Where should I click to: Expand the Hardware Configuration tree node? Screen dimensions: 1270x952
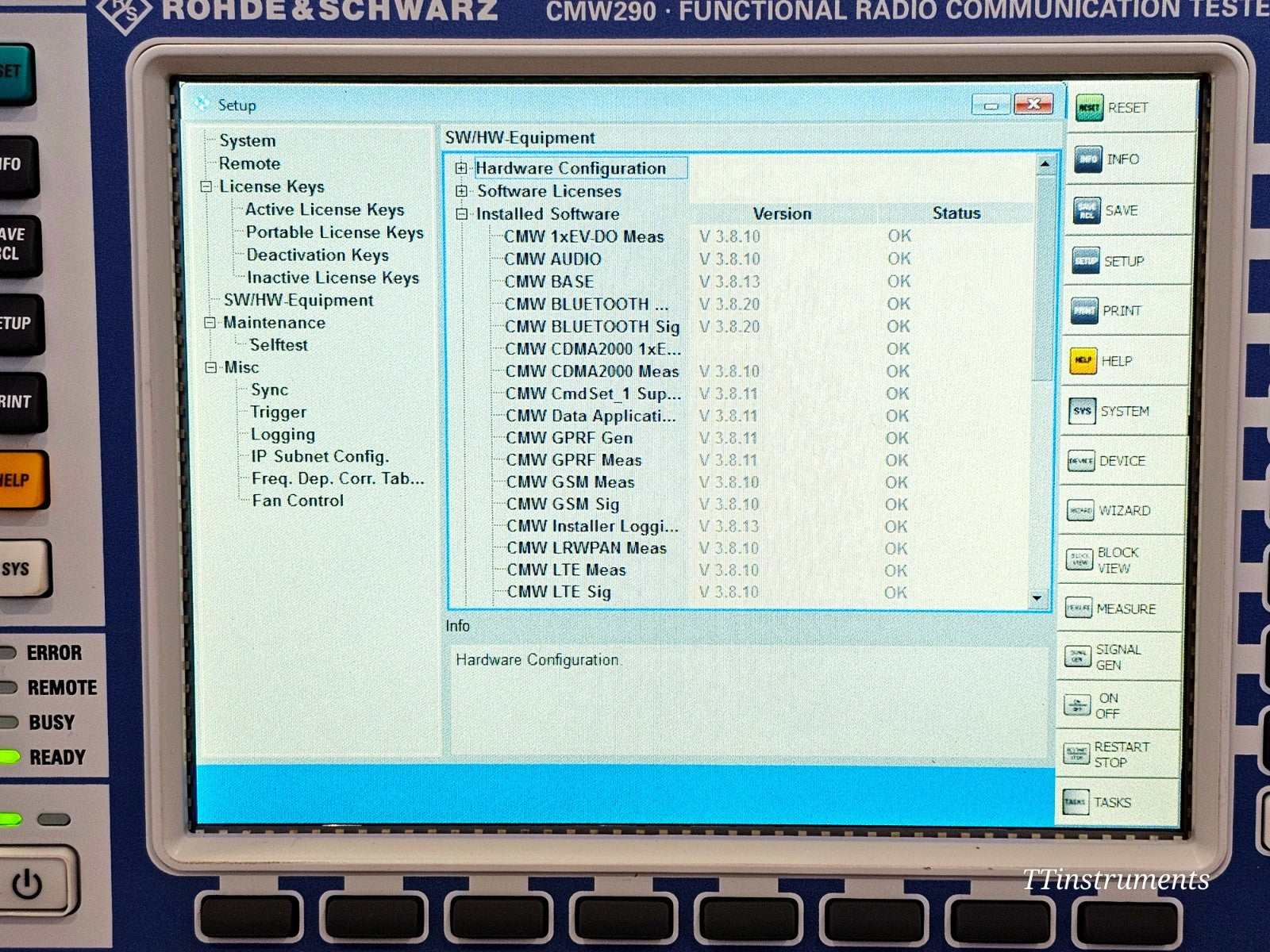(463, 168)
